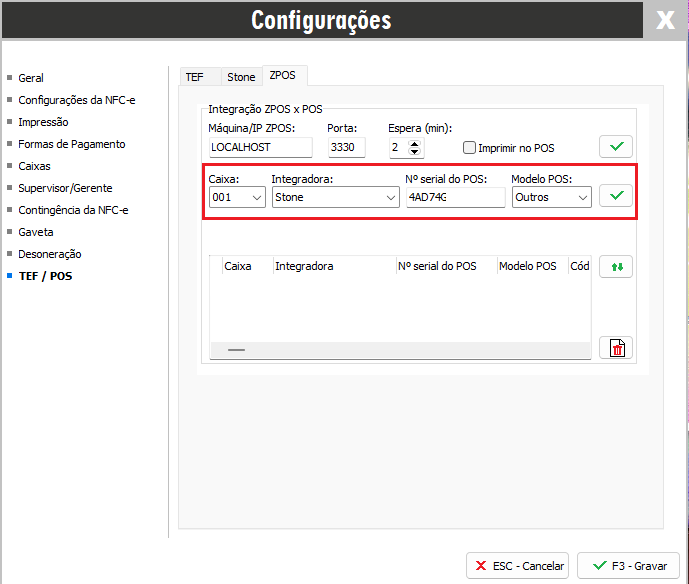This screenshot has height=584, width=689.
Task: Open Formas de Pagamento in the sidebar
Action: click(71, 144)
